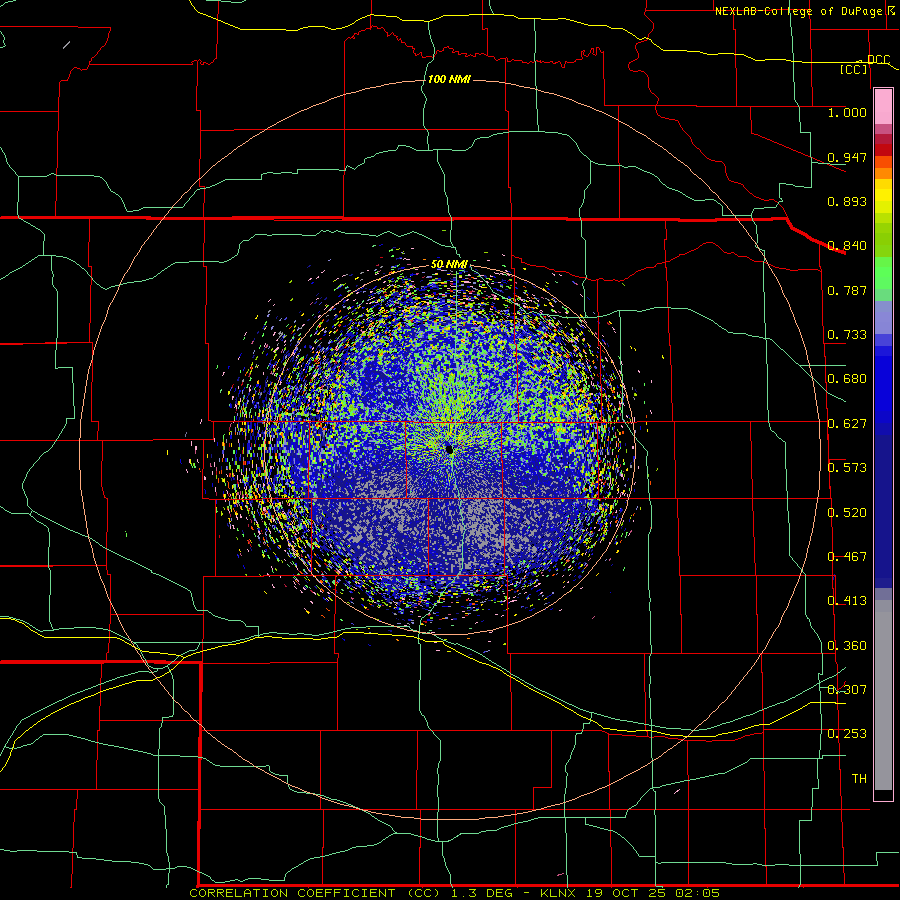Click the "0.307" legend value
This screenshot has width=900, height=900.
(847, 690)
